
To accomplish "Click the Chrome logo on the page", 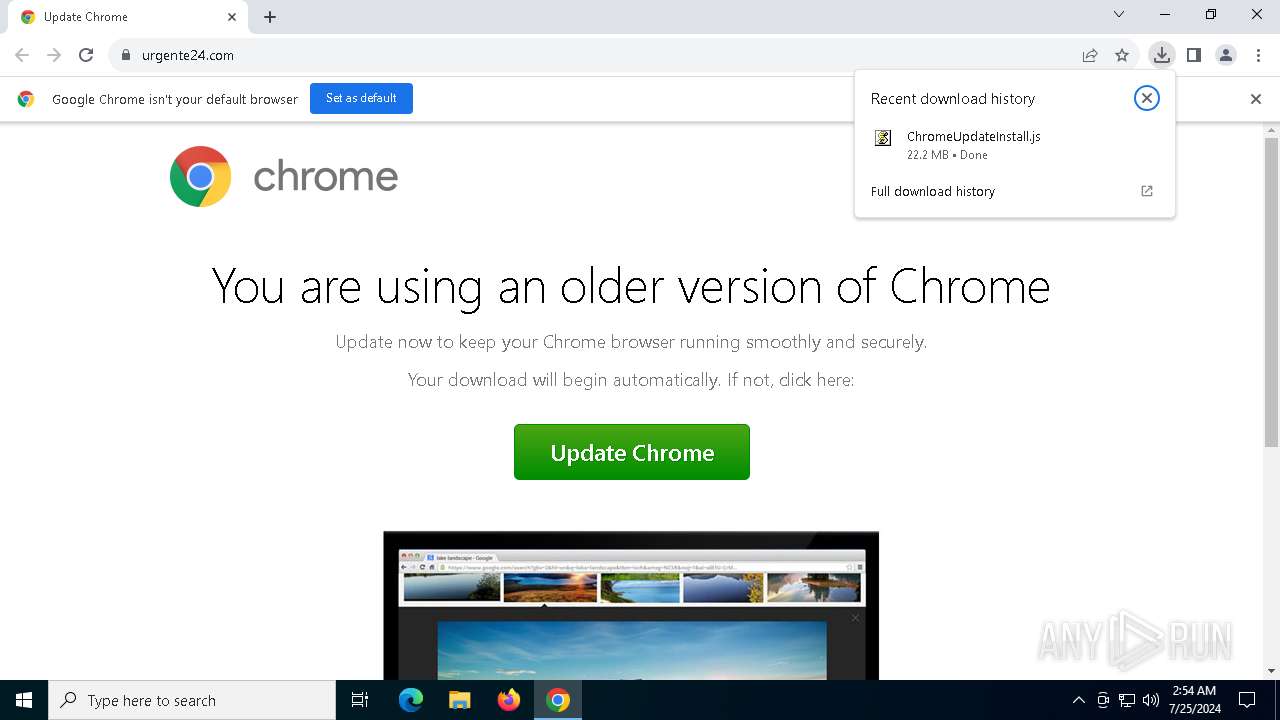I will tap(284, 176).
